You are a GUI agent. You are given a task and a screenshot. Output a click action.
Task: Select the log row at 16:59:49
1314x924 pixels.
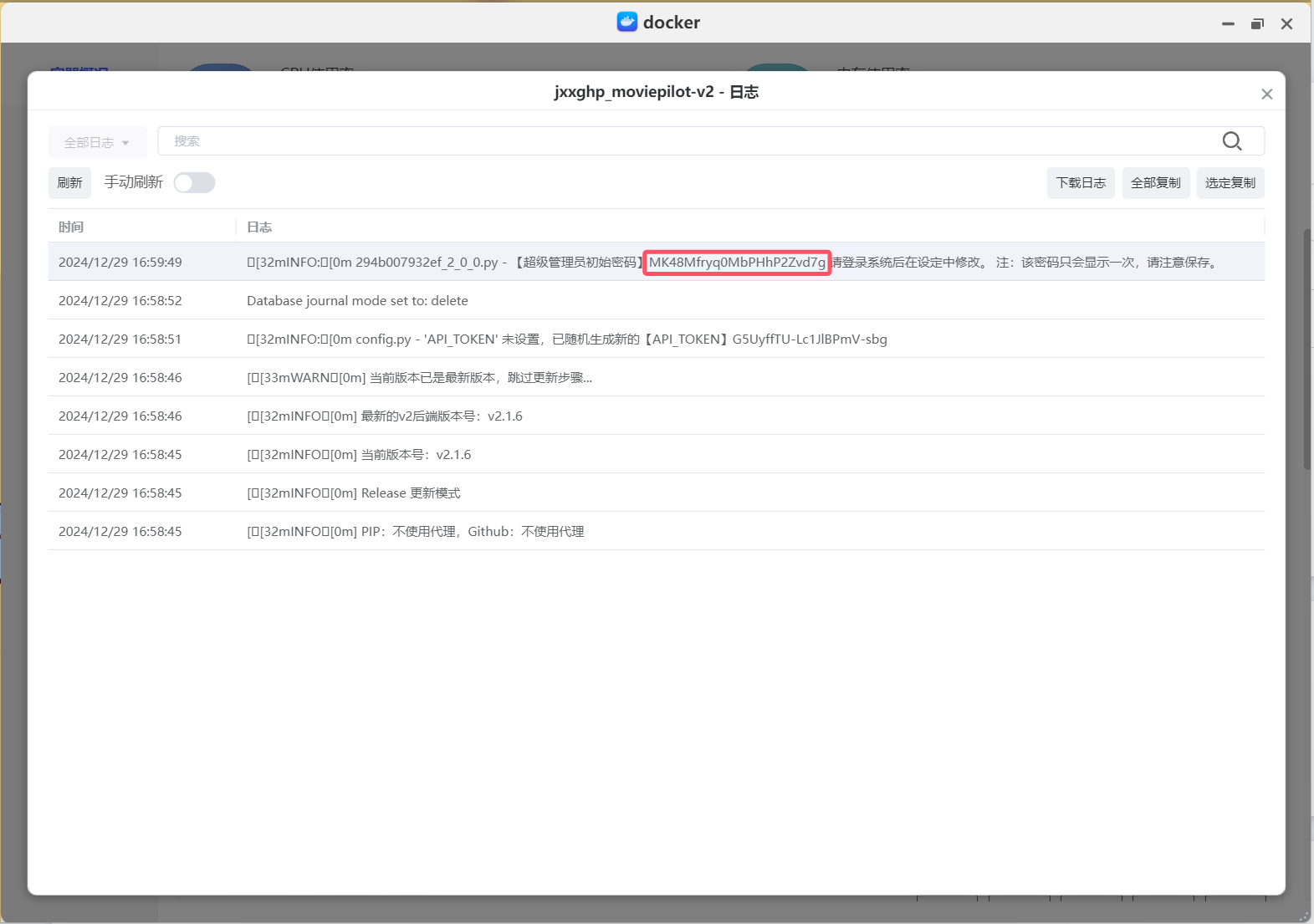click(656, 262)
